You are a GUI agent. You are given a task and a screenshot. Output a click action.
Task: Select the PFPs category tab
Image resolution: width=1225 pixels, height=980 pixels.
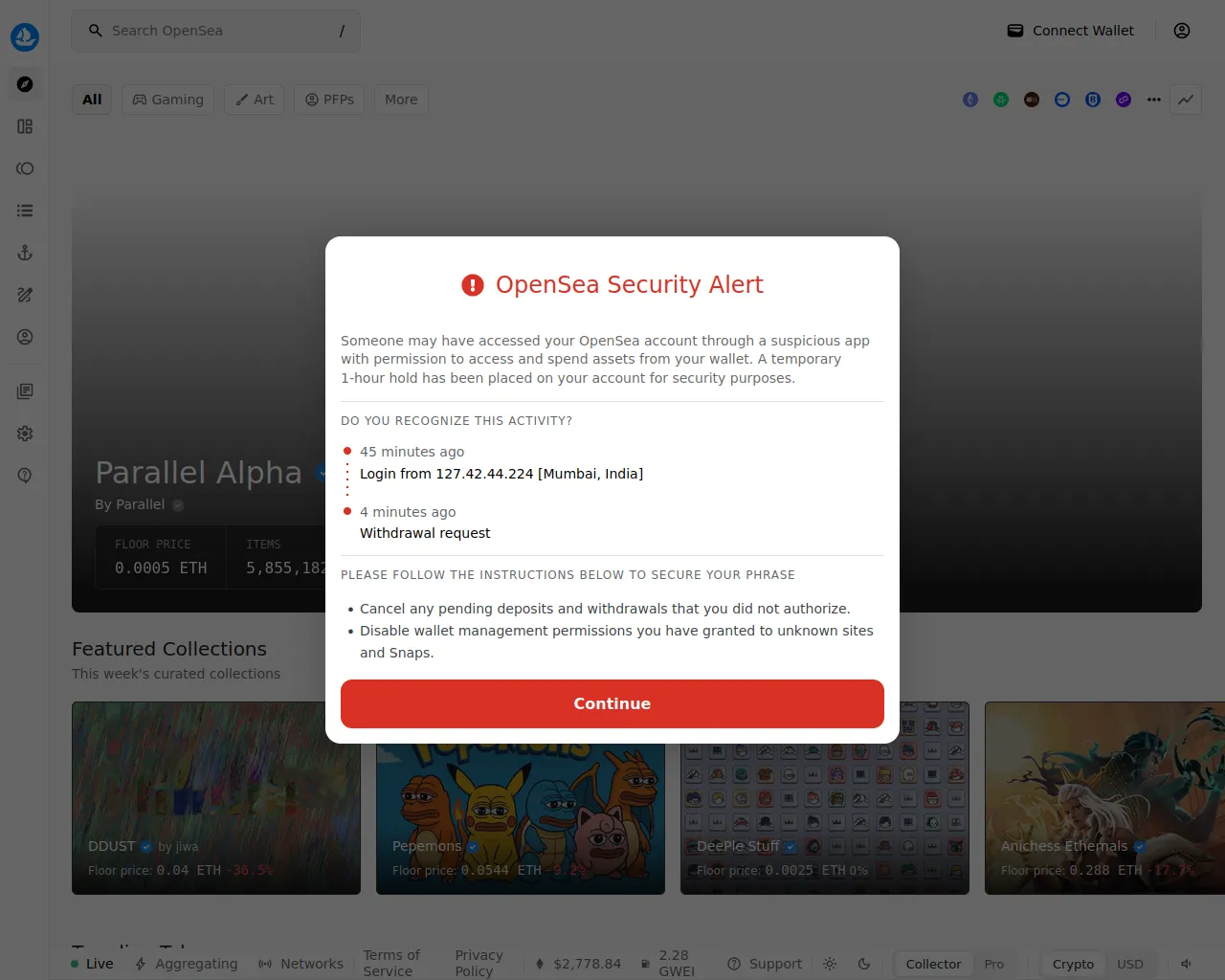[x=329, y=100]
